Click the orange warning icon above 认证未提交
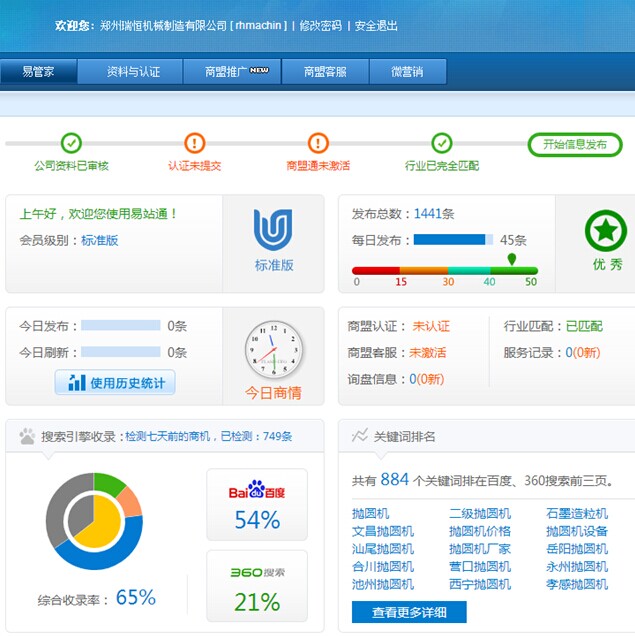The width and height of the screenshot is (635, 636). [x=195, y=143]
